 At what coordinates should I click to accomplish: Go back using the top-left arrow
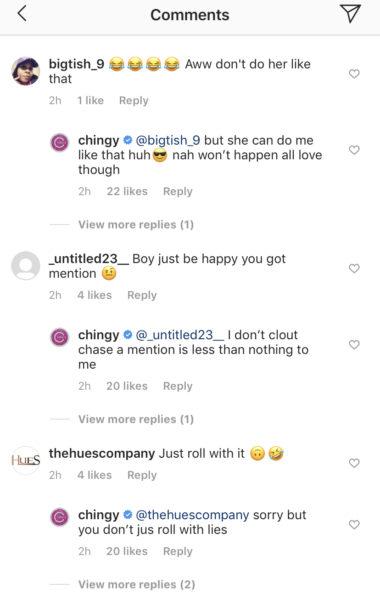pos(22,14)
